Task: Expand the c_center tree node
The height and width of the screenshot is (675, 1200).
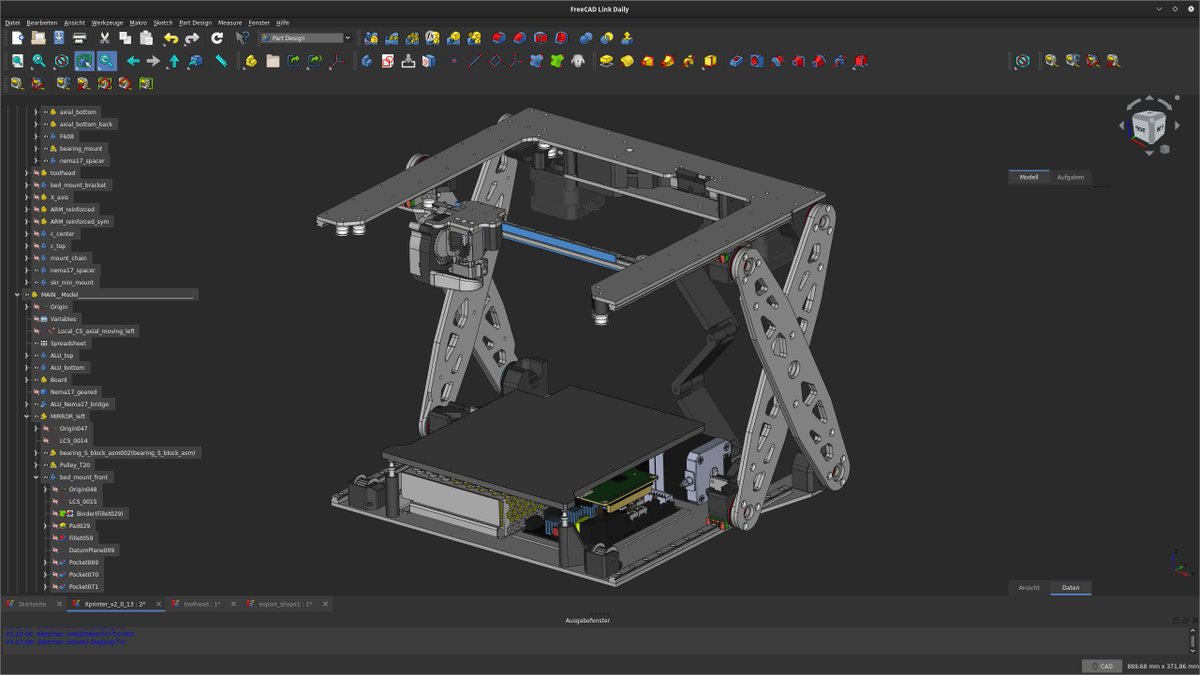Action: (26, 233)
